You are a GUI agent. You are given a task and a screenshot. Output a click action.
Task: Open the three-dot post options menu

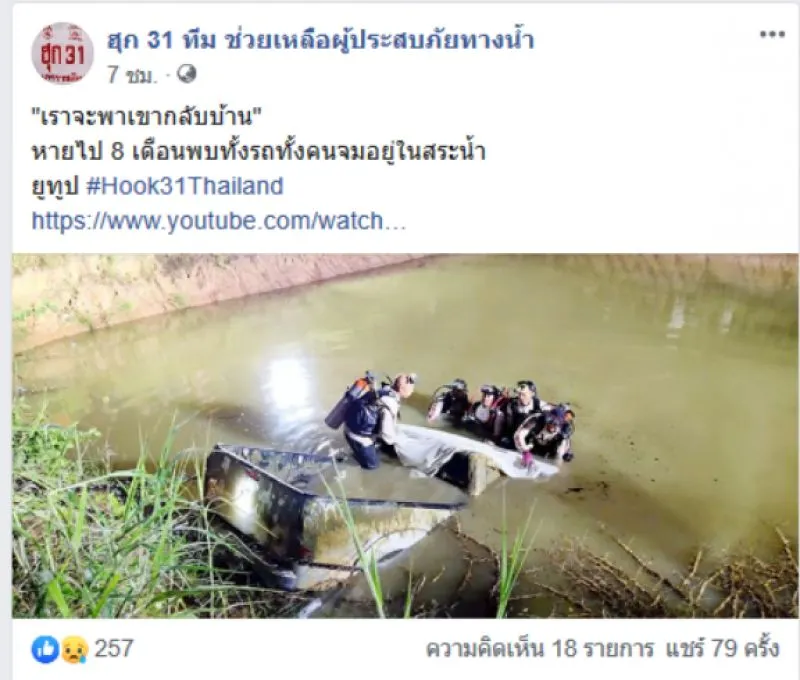click(x=771, y=35)
